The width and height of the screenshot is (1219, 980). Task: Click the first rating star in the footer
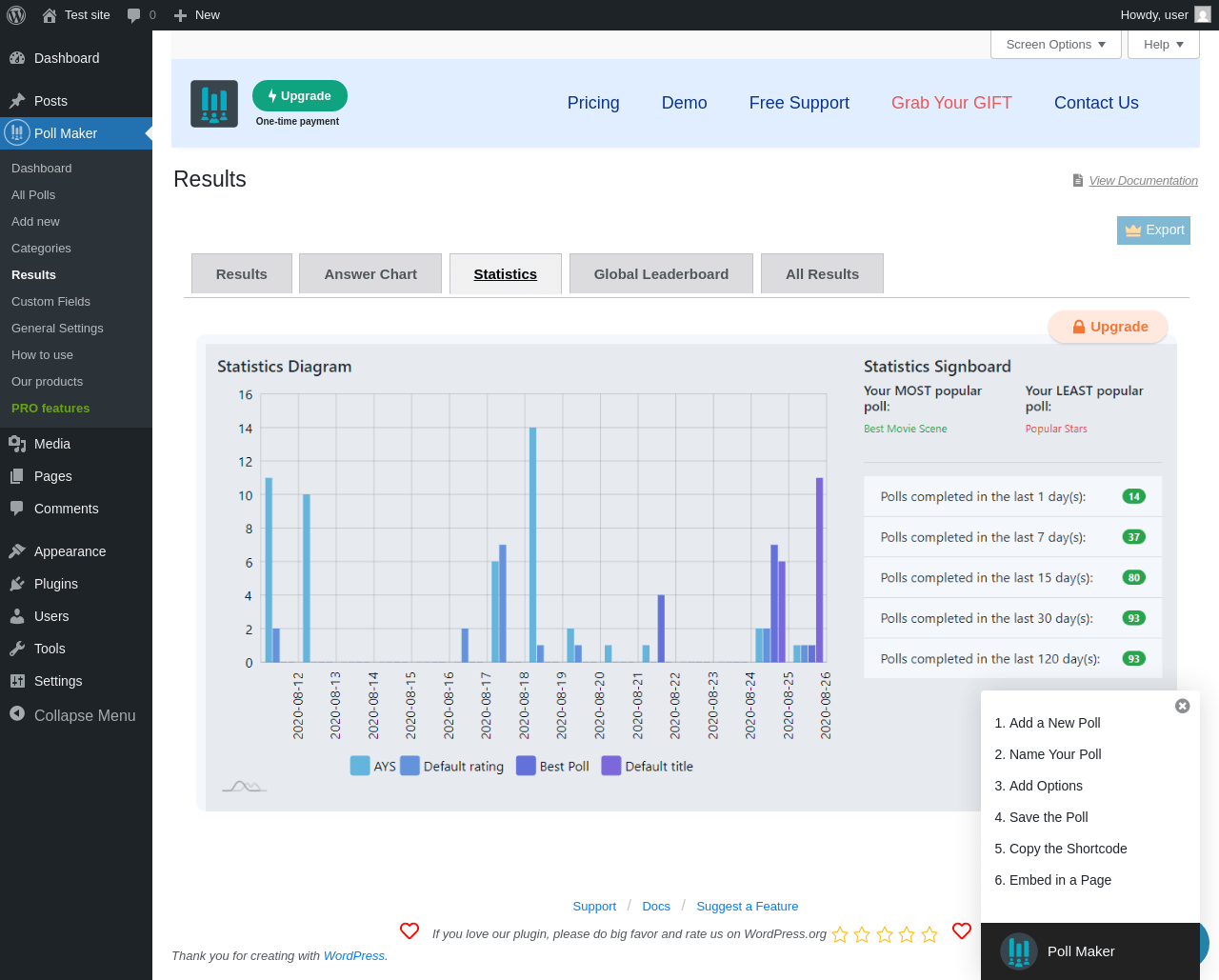click(840, 934)
